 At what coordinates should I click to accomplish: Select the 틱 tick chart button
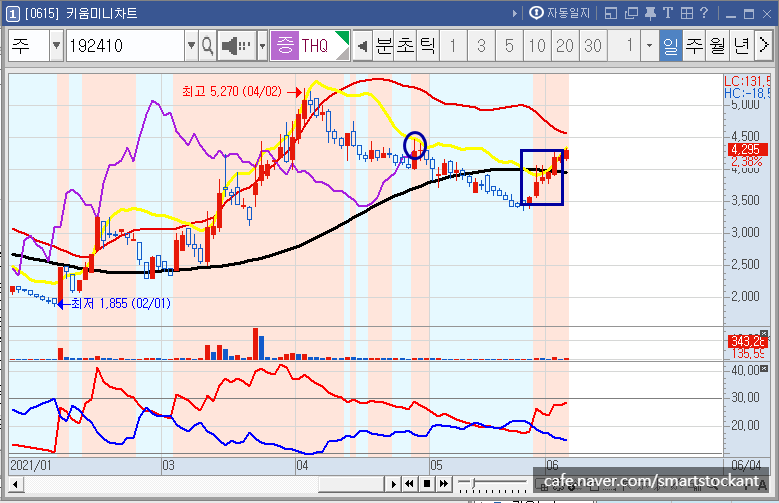click(427, 46)
